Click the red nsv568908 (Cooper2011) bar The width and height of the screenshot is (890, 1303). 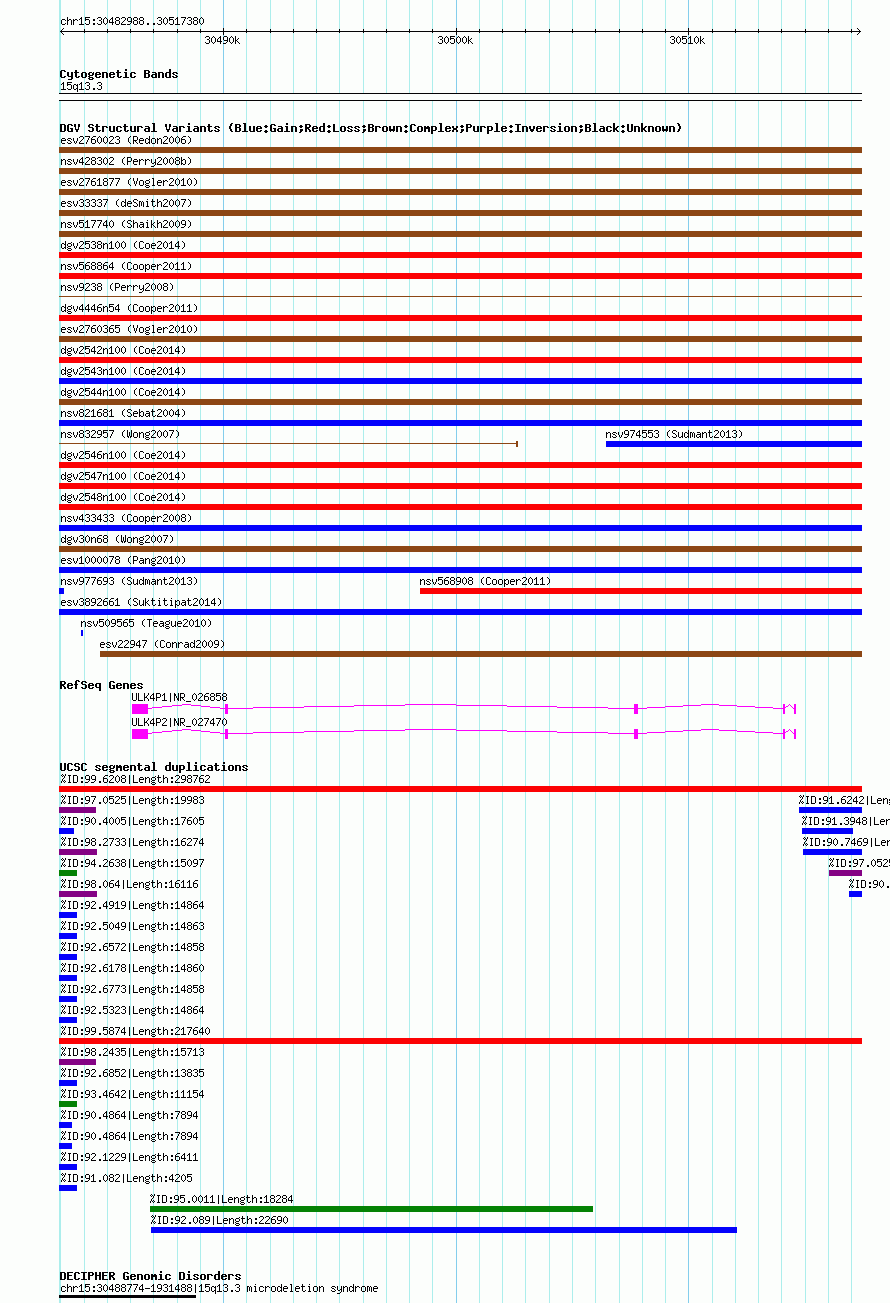641,591
